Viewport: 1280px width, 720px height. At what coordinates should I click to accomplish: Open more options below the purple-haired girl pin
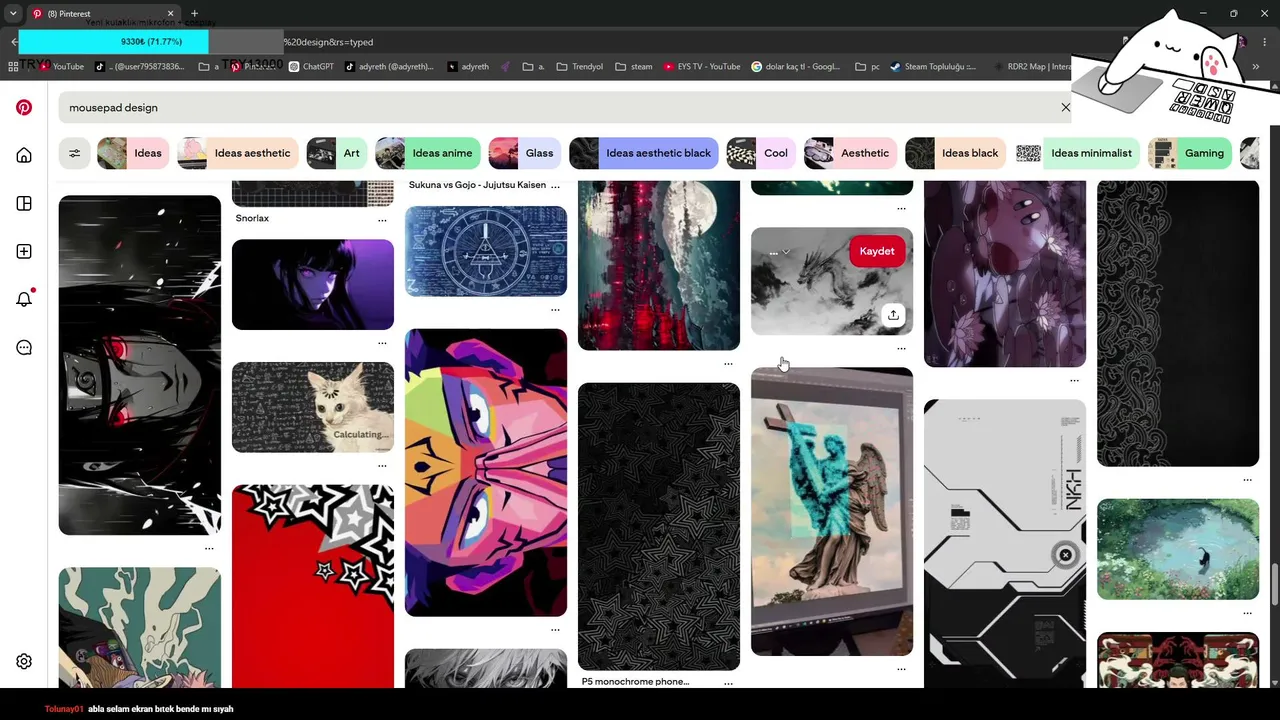click(x=382, y=343)
